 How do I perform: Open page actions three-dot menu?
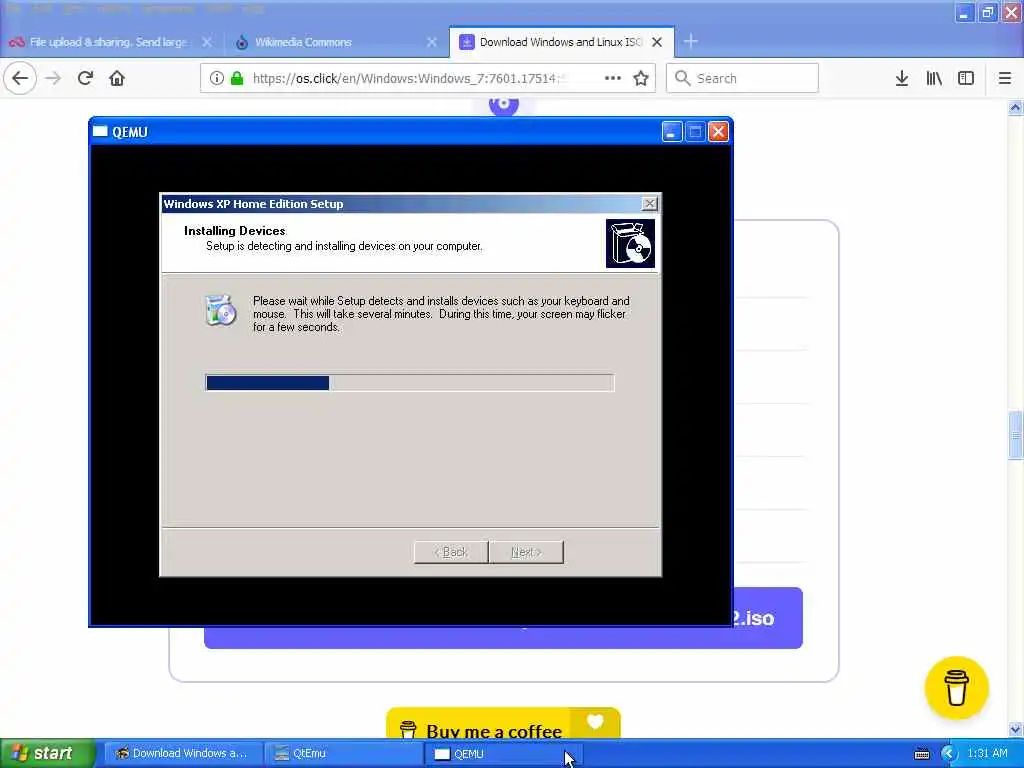pos(613,78)
